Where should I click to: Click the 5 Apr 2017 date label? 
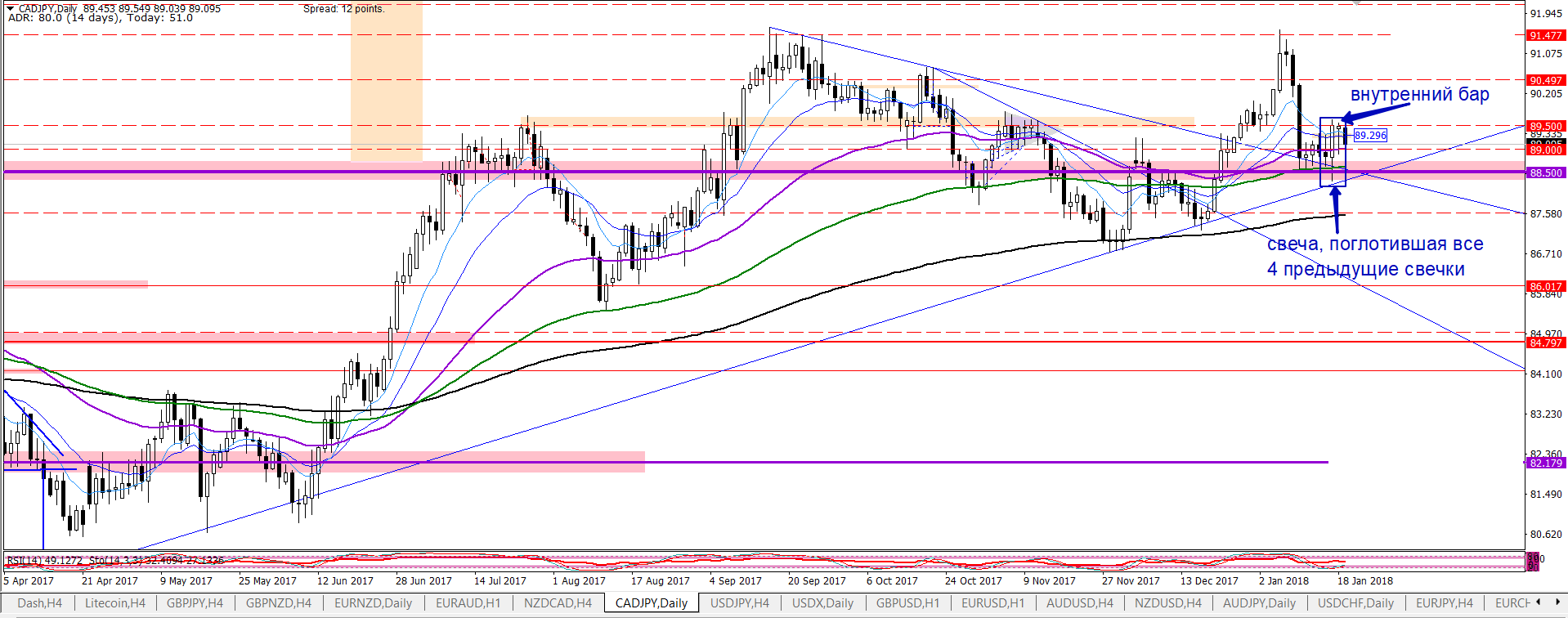pos(29,581)
